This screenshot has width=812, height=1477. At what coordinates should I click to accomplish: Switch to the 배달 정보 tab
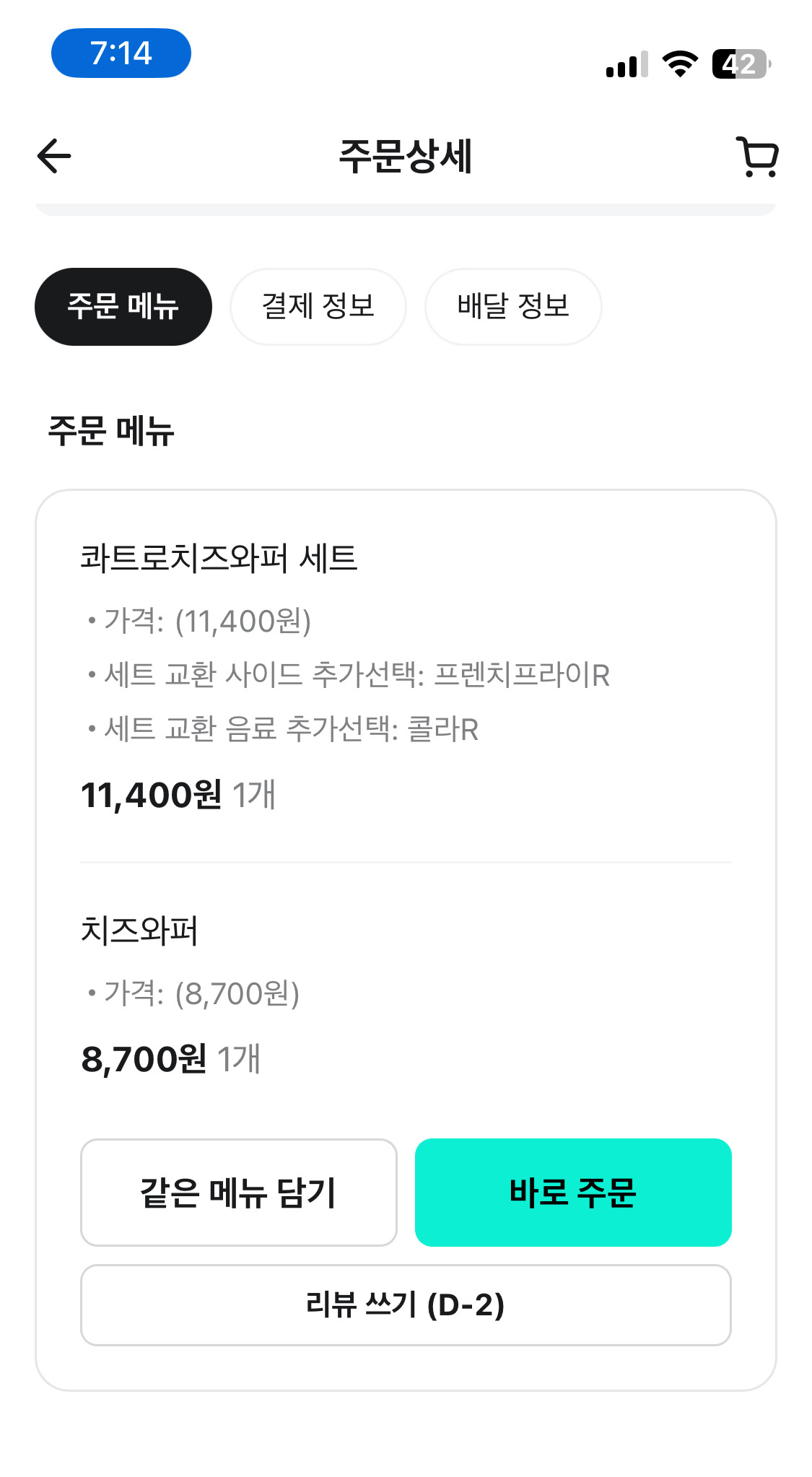tap(513, 307)
